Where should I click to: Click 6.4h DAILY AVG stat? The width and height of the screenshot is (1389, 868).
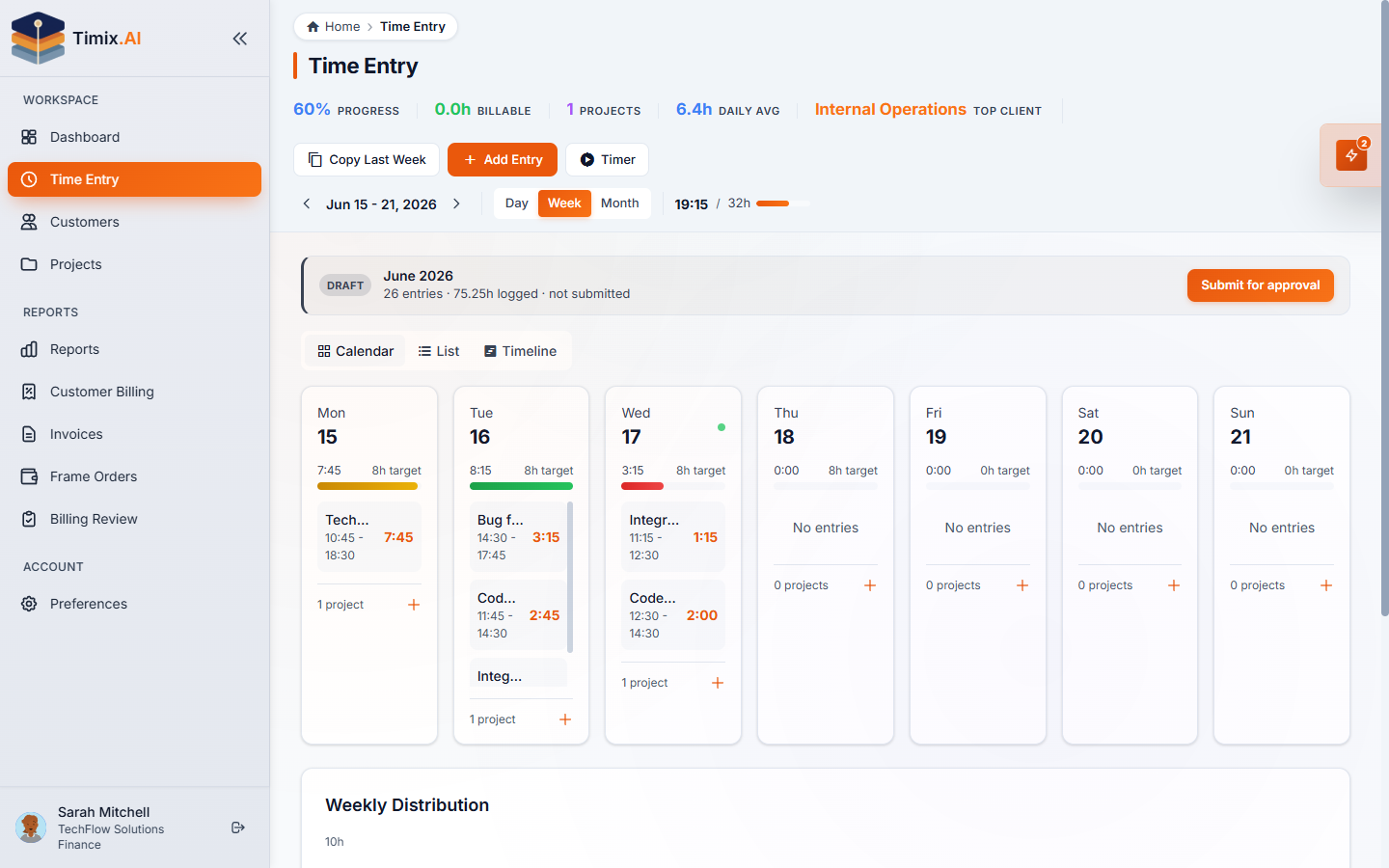727,110
